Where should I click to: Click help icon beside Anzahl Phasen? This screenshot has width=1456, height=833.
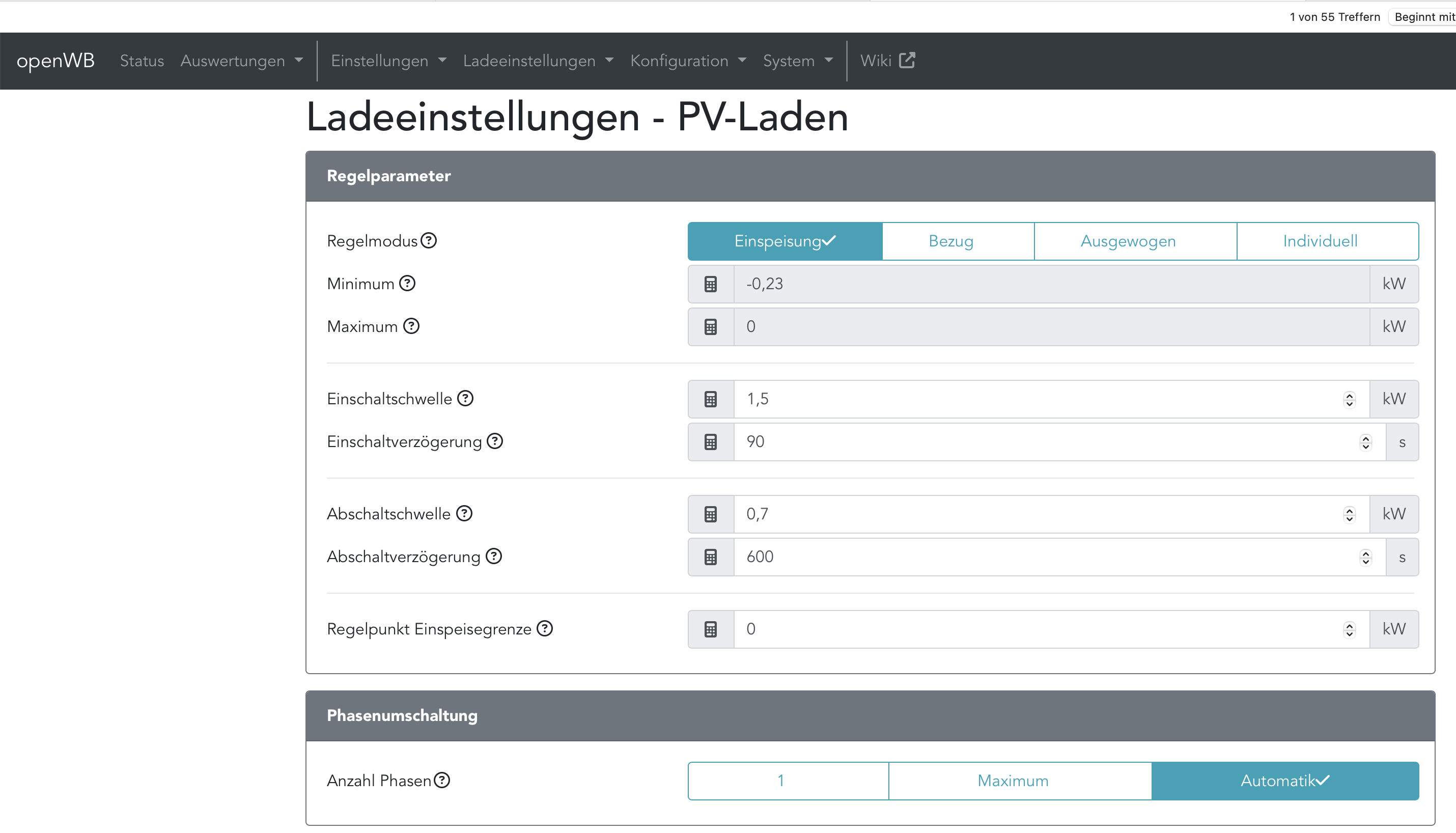442,780
